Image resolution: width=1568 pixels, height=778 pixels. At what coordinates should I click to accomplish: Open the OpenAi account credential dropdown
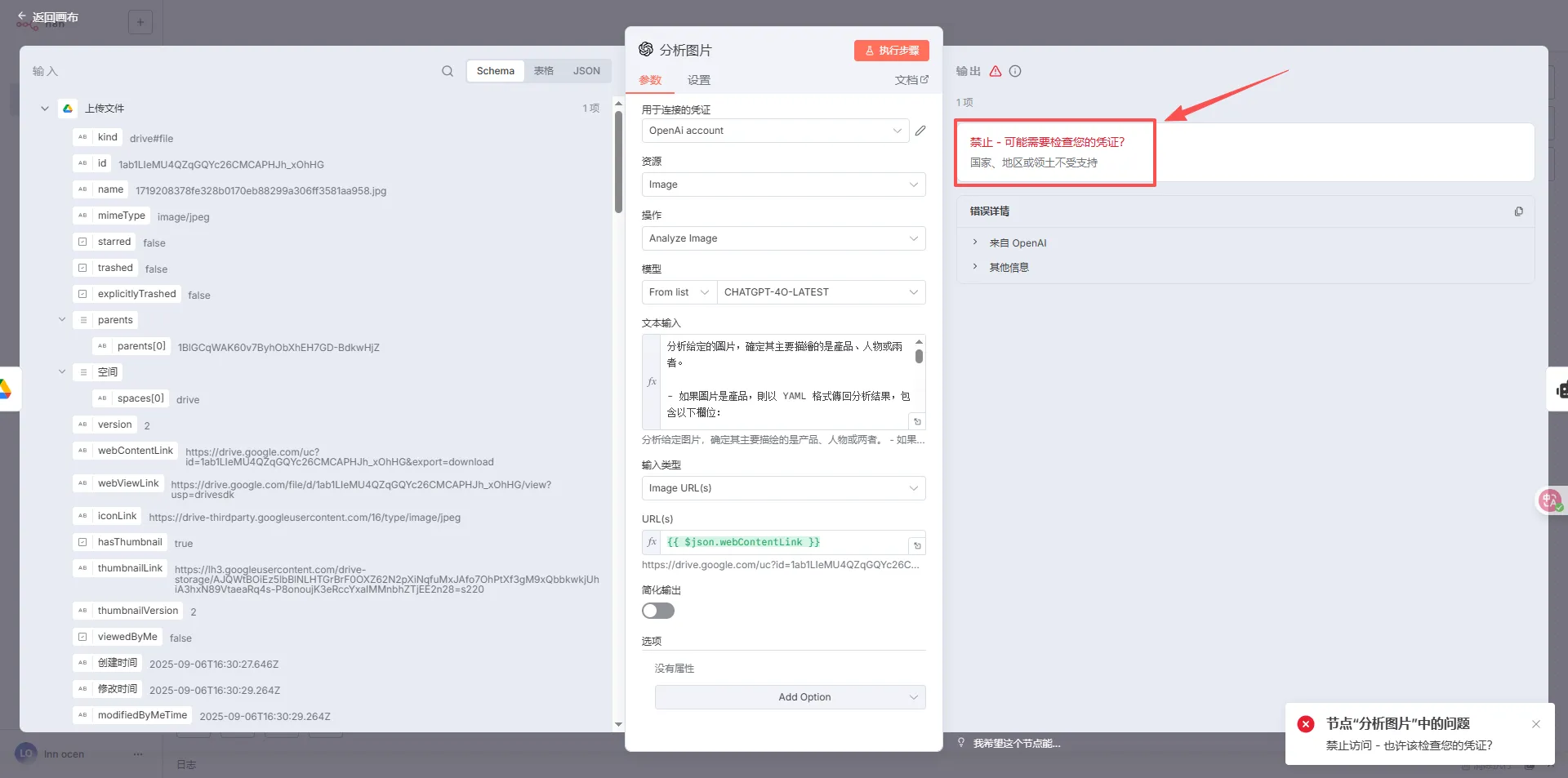coord(775,131)
